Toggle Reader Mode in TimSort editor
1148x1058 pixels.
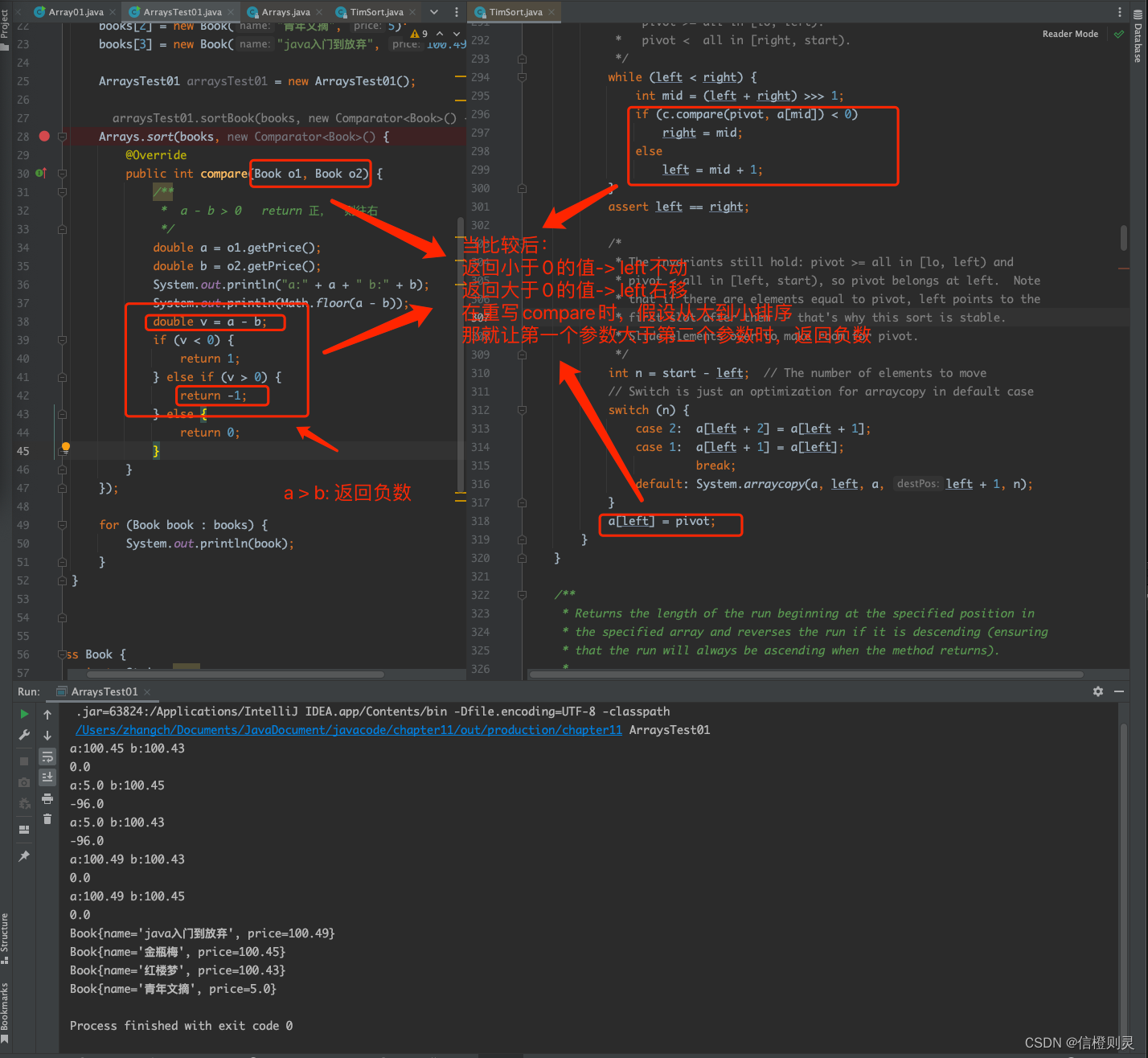tap(1070, 34)
